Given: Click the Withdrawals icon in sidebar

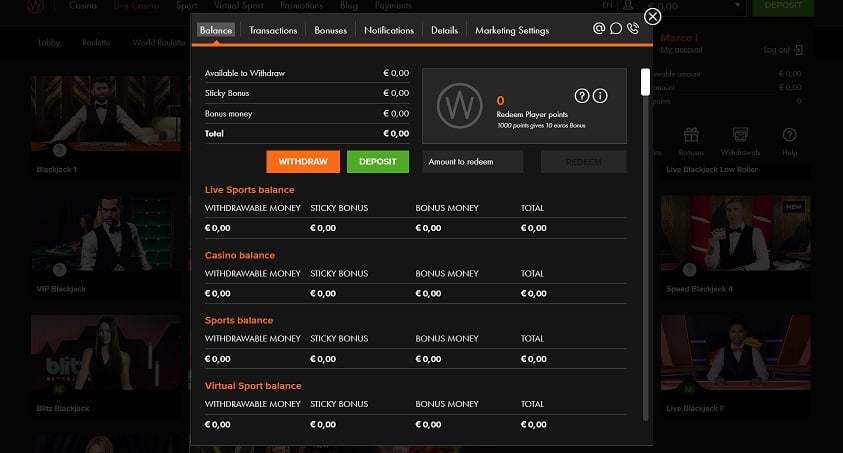Looking at the screenshot, I should (x=740, y=135).
